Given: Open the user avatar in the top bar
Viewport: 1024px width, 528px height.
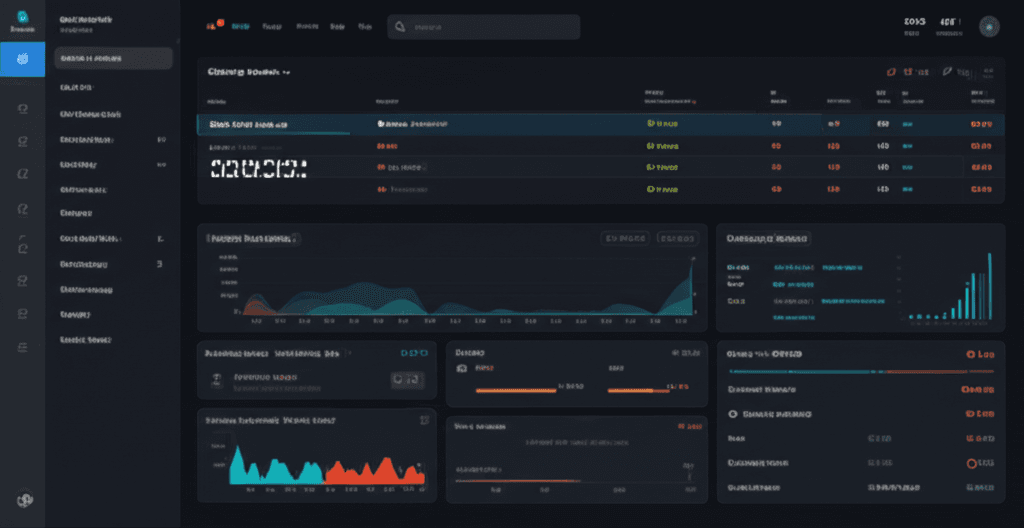Looking at the screenshot, I should [989, 27].
